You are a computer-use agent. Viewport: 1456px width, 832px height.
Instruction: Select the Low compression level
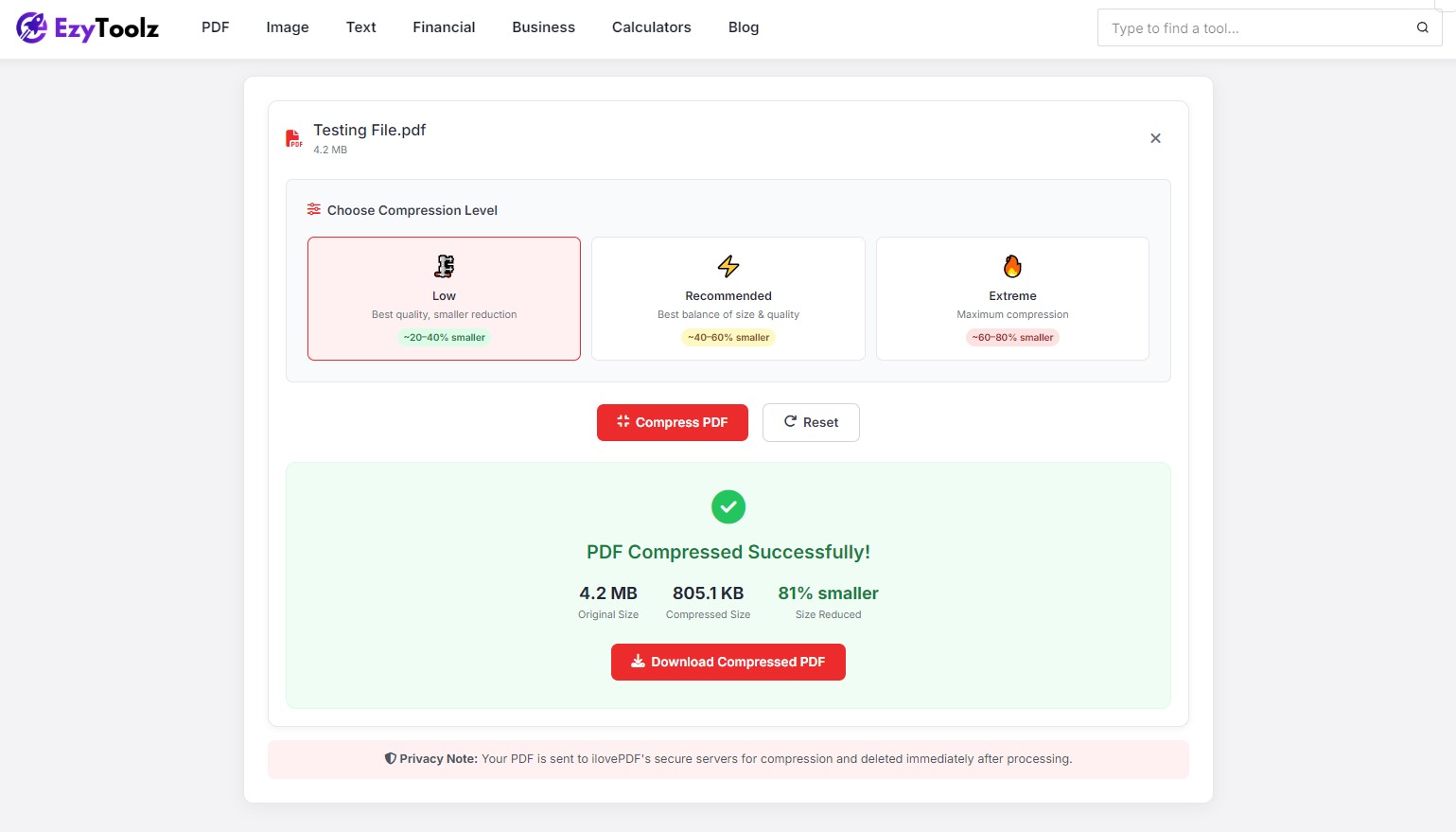[444, 298]
